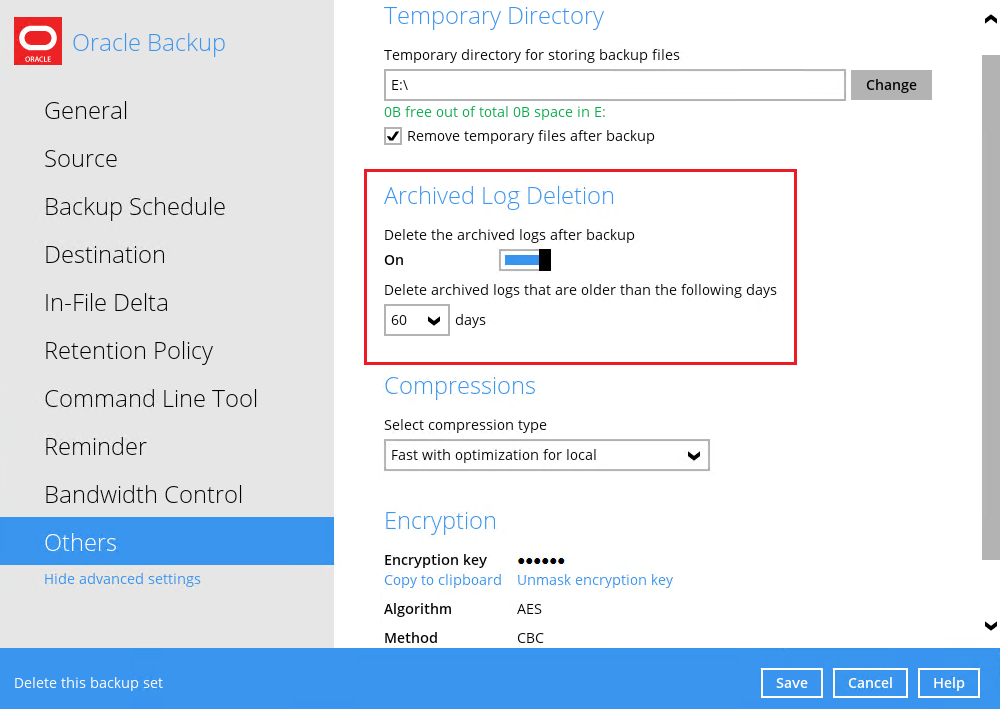The image size is (1000, 709).
Task: Save the backup set settings
Action: click(791, 683)
